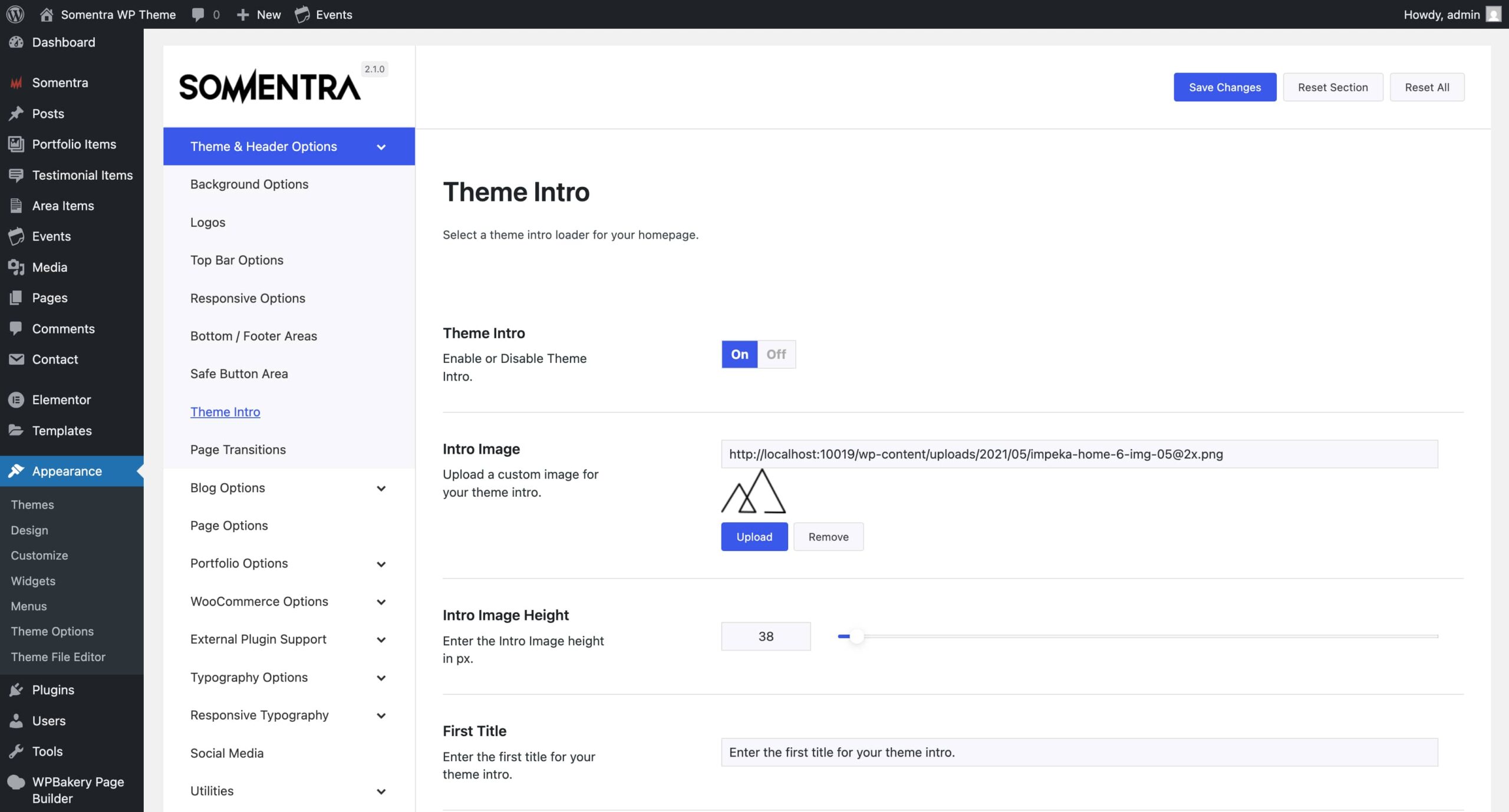This screenshot has width=1509, height=812.
Task: Click the Reset All button
Action: coord(1426,87)
